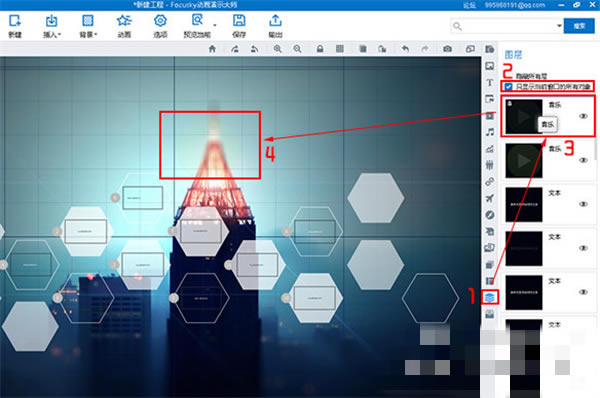Go to home view via house icon
600x398 pixels.
[x=212, y=49]
